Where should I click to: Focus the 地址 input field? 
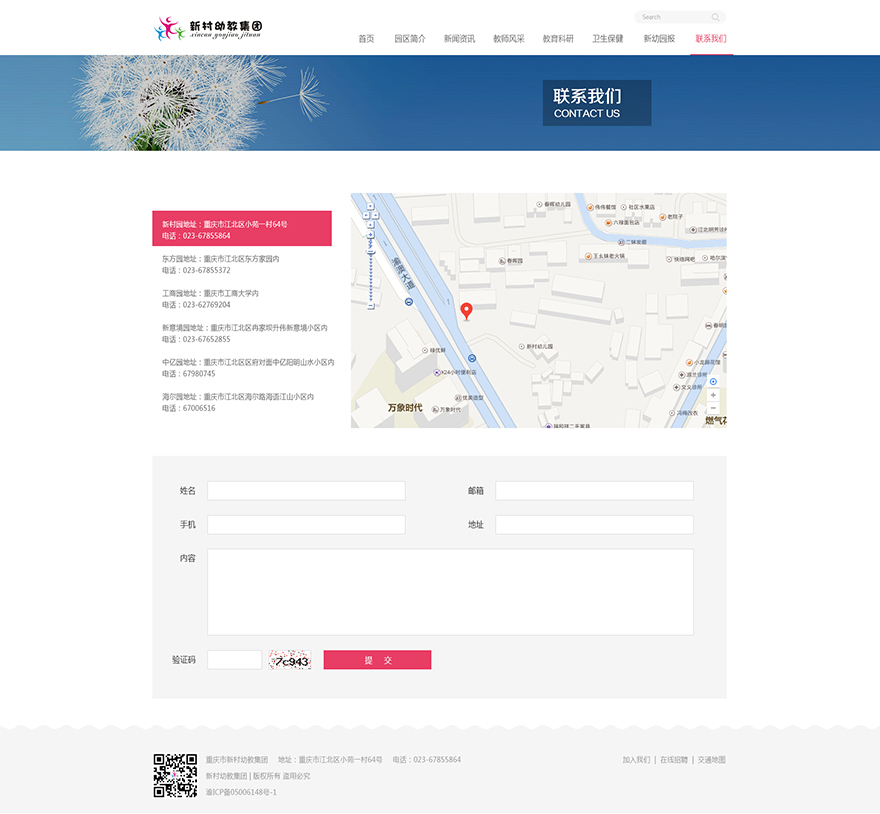click(594, 524)
